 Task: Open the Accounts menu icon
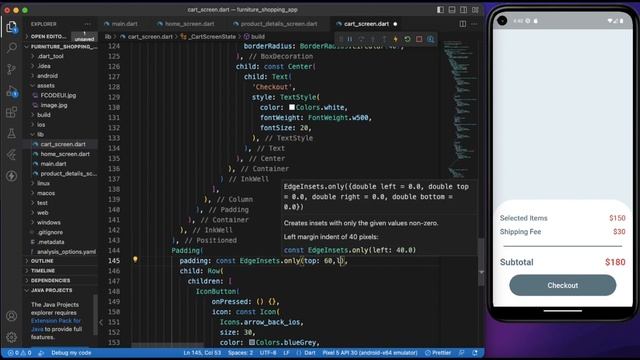click(11, 316)
